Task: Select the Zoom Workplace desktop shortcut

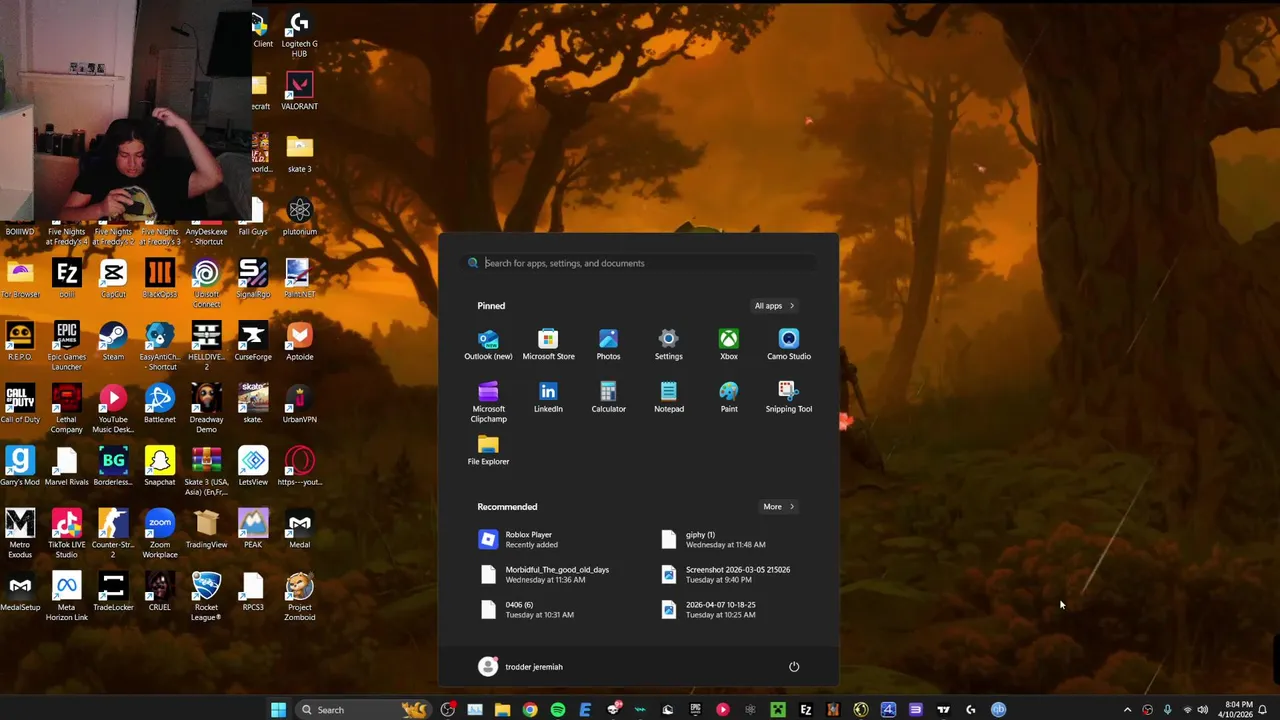Action: [159, 534]
